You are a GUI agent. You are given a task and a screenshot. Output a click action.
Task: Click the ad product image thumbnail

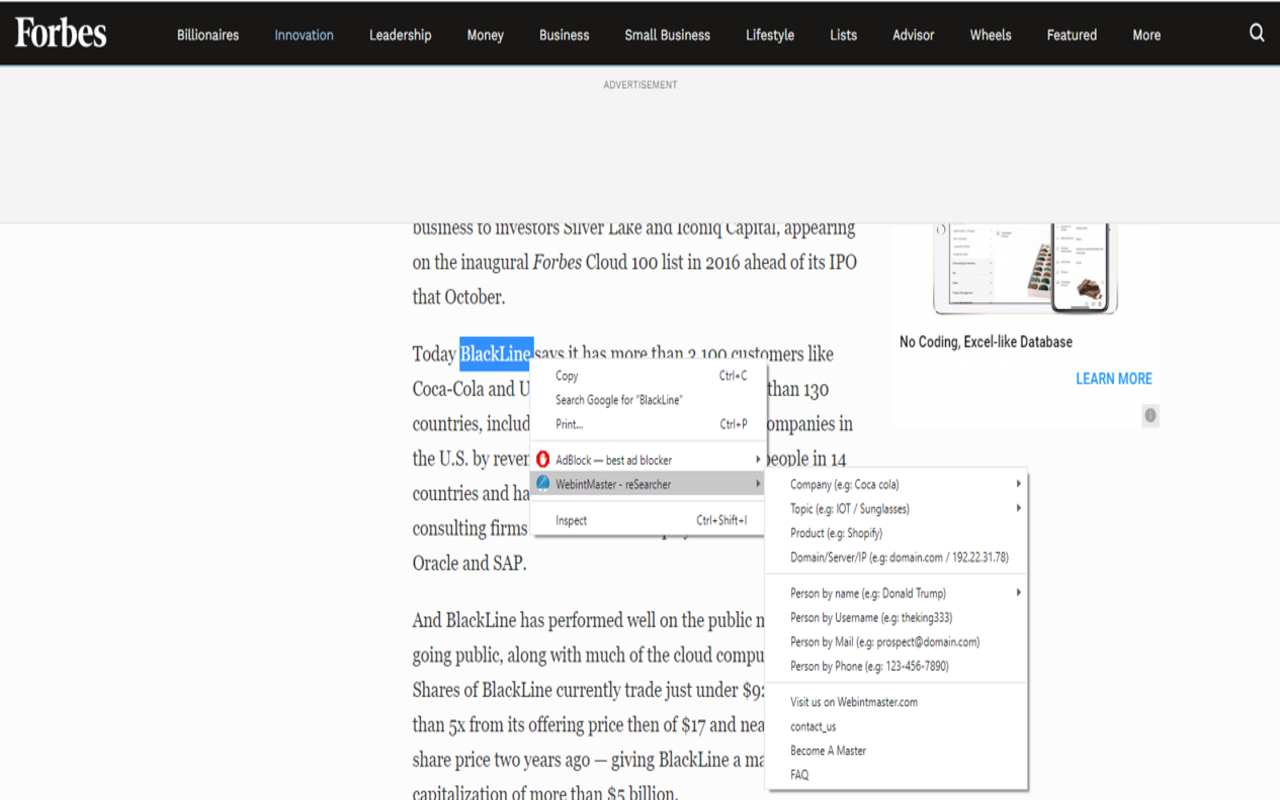[1025, 268]
